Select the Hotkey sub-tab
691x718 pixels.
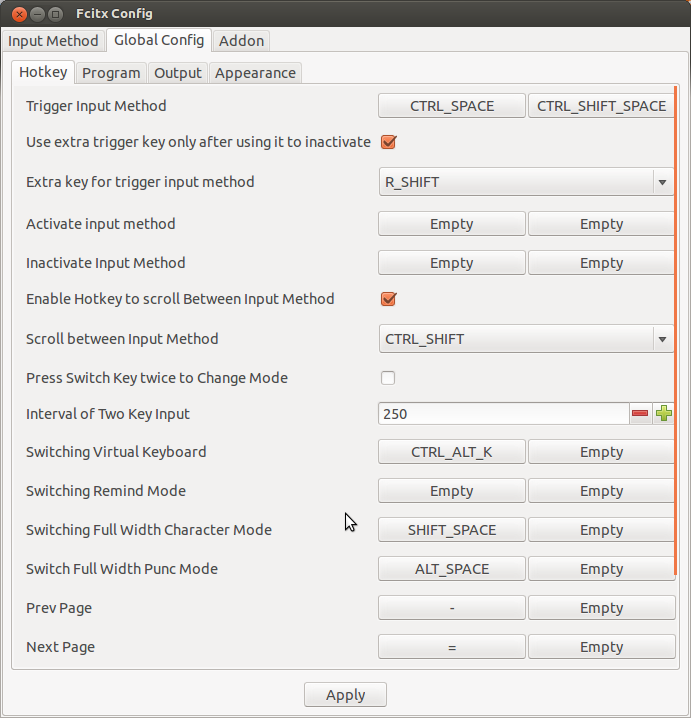(x=43, y=72)
